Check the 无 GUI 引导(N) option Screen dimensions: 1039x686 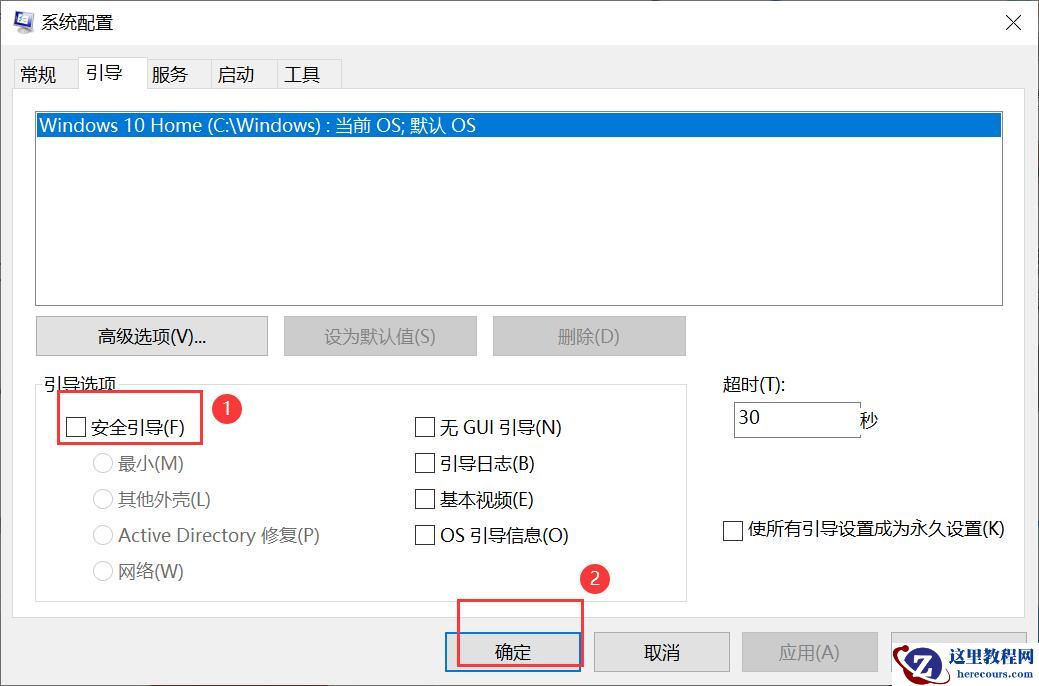[x=424, y=427]
